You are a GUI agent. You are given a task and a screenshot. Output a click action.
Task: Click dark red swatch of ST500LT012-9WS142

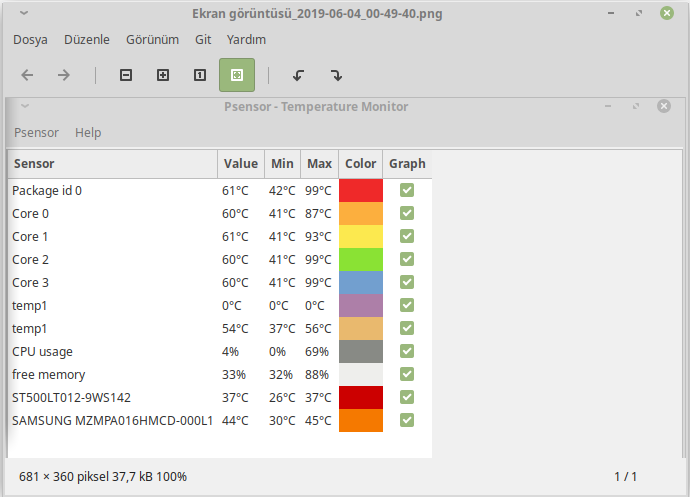361,397
